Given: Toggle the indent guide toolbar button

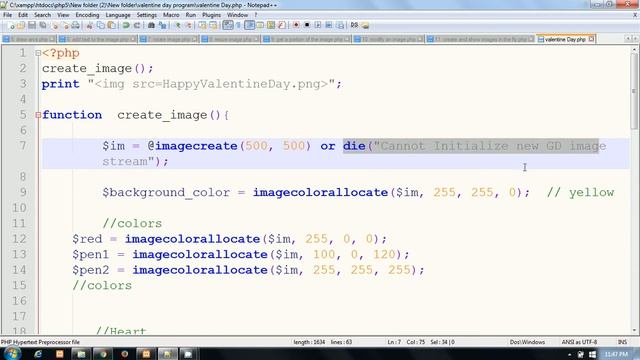Looking at the screenshot, I should click(x=249, y=25).
